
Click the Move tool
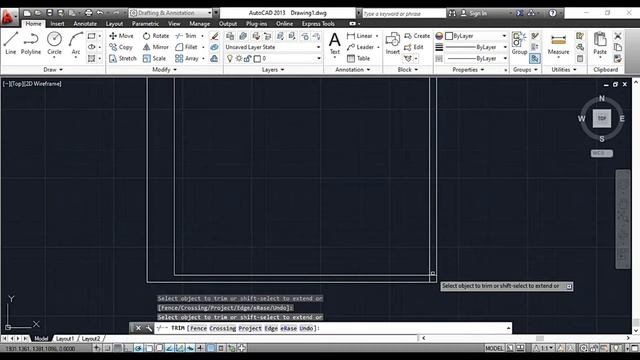tap(121, 36)
